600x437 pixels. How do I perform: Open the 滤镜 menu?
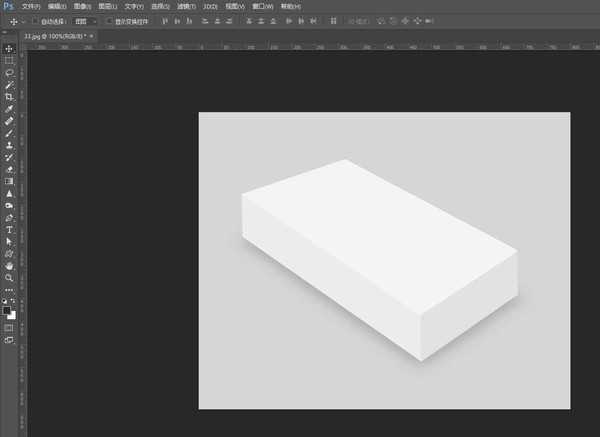point(186,6)
